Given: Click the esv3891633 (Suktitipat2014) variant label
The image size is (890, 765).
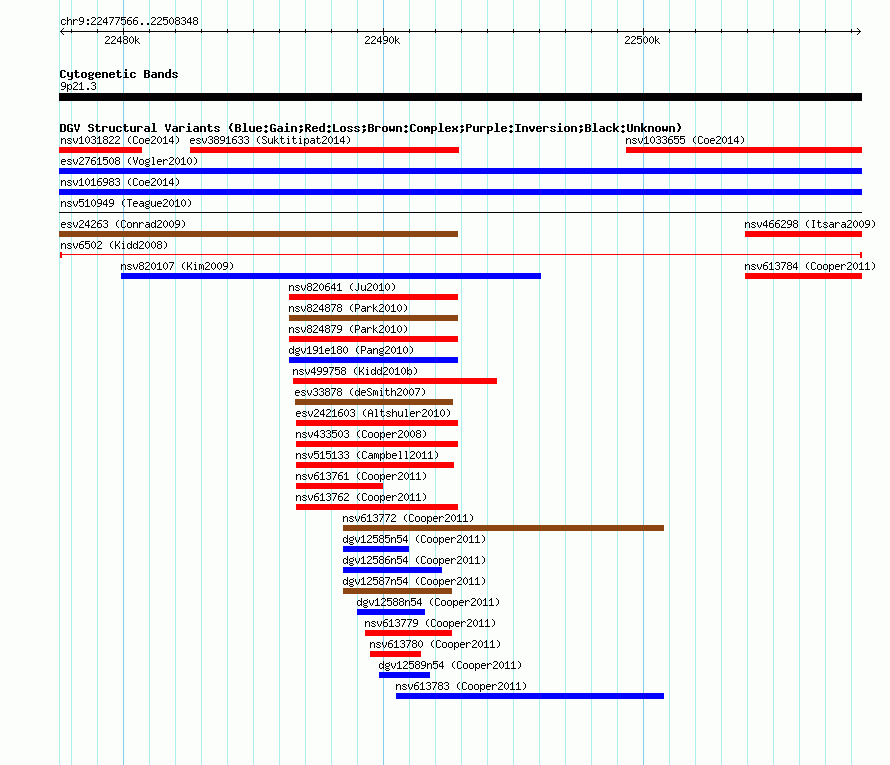Looking at the screenshot, I should (x=270, y=140).
